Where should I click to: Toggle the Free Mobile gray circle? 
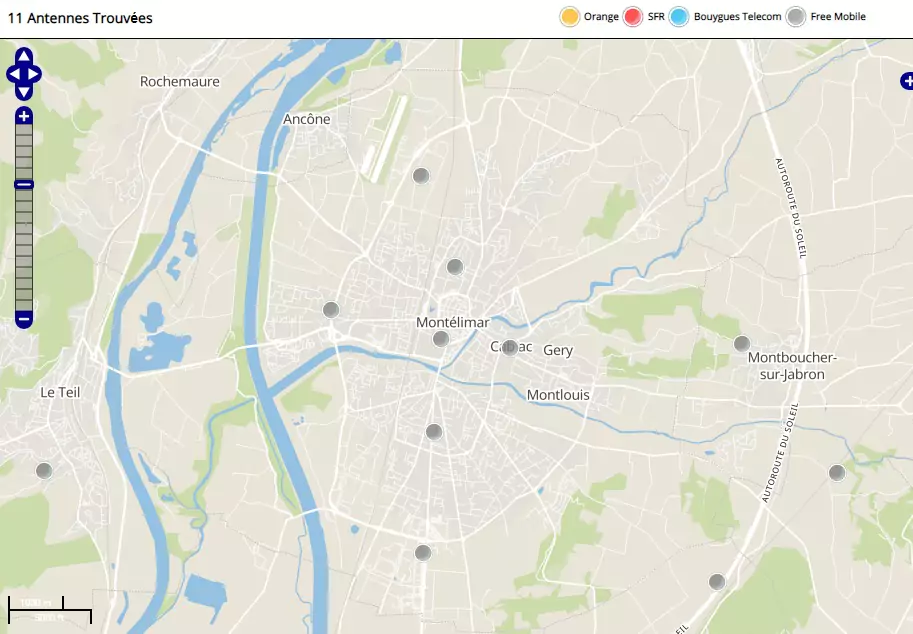pos(796,17)
